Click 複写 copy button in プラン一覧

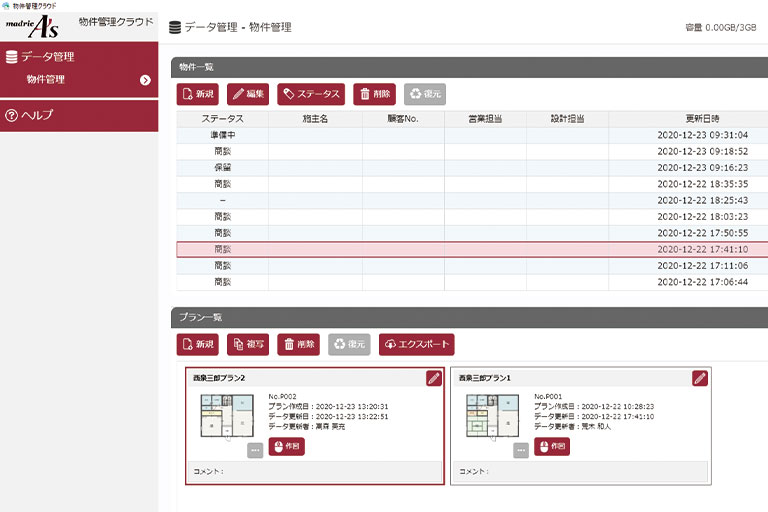248,344
